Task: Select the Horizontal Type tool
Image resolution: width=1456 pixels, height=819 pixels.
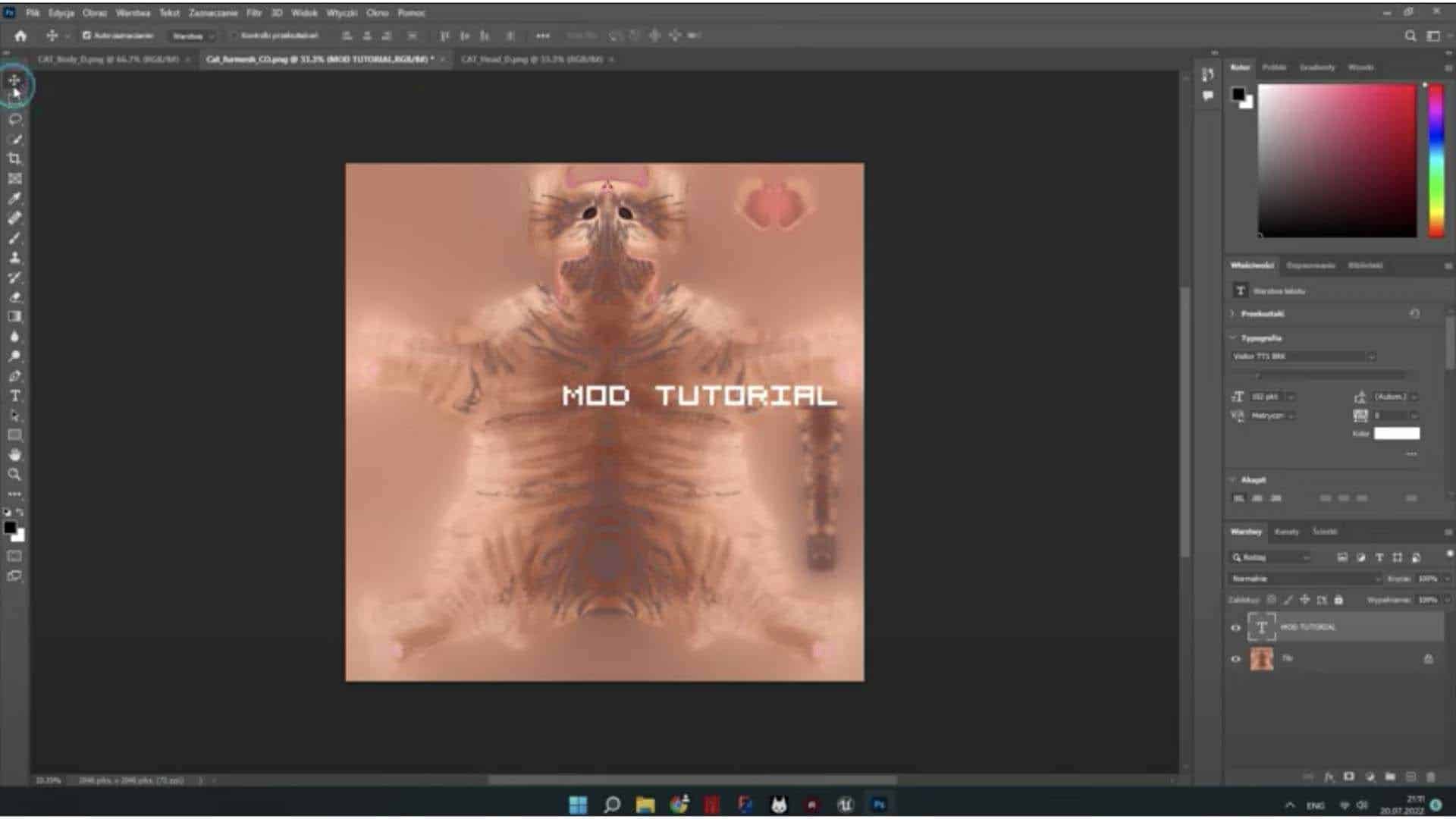Action: coord(14,396)
